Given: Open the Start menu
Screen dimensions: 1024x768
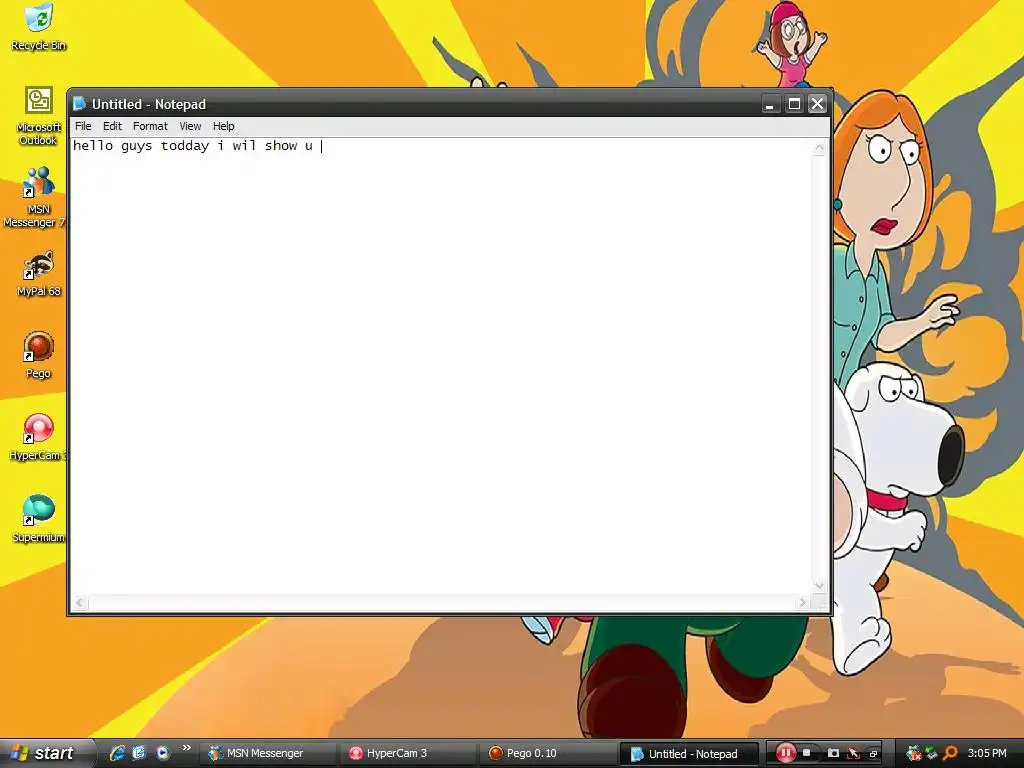Looking at the screenshot, I should [x=46, y=753].
